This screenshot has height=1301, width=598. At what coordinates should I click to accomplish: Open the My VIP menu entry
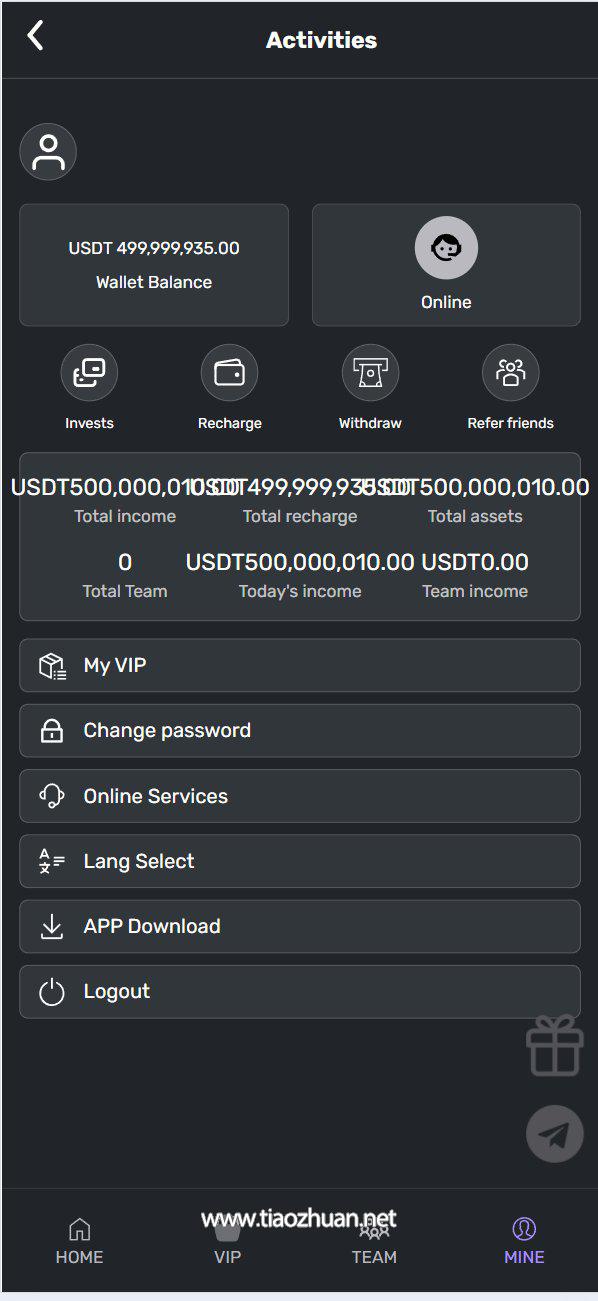[x=300, y=665]
